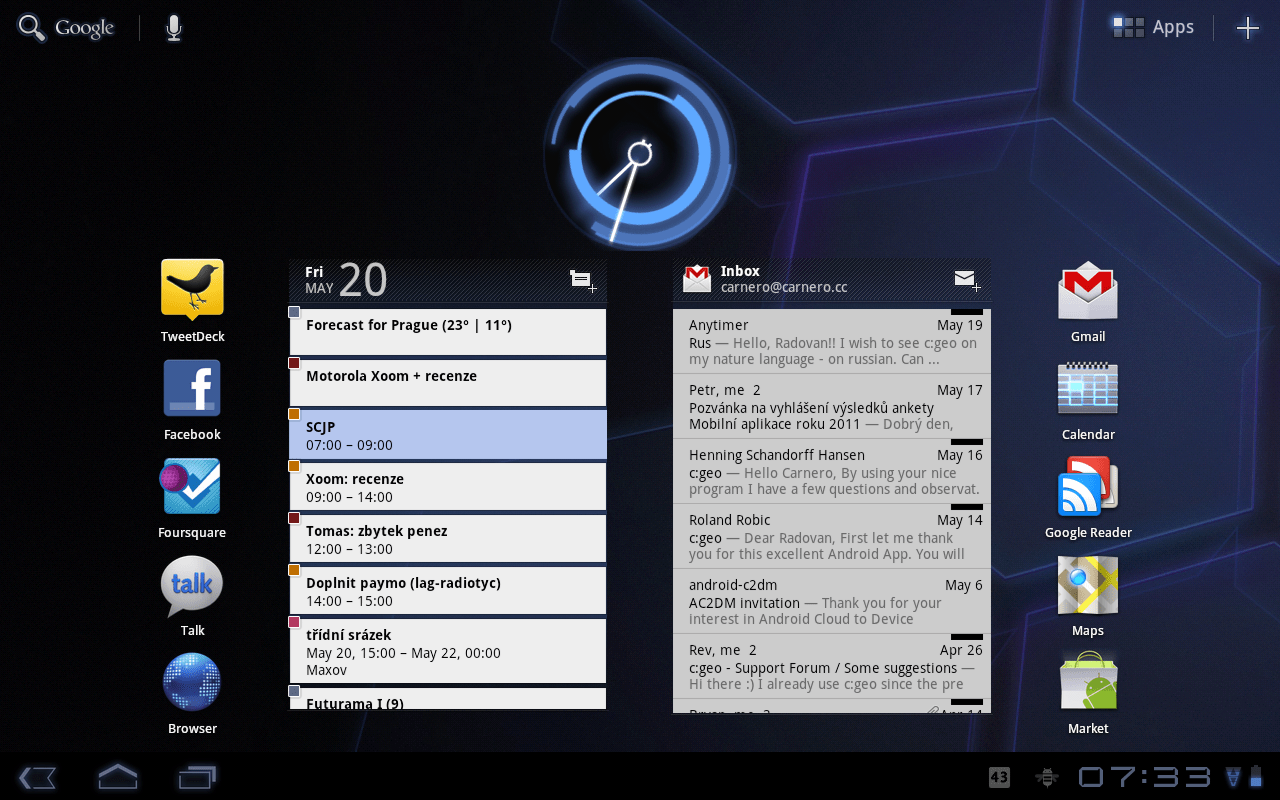
Task: Tap the network signal indicator in status bar
Action: (1233, 777)
